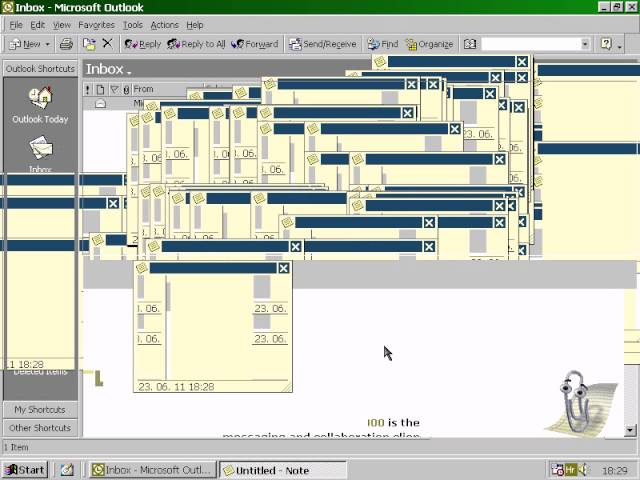Click the find a contact input box
The width and height of the screenshot is (640, 480).
531,44
